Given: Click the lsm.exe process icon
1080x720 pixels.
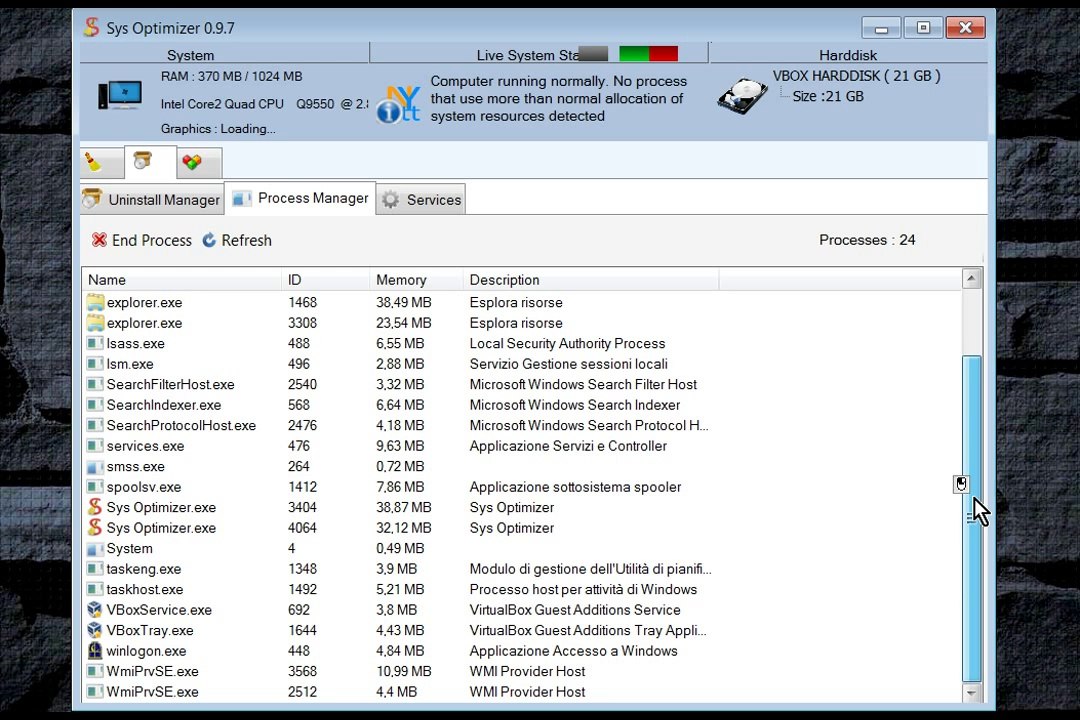Looking at the screenshot, I should point(95,364).
